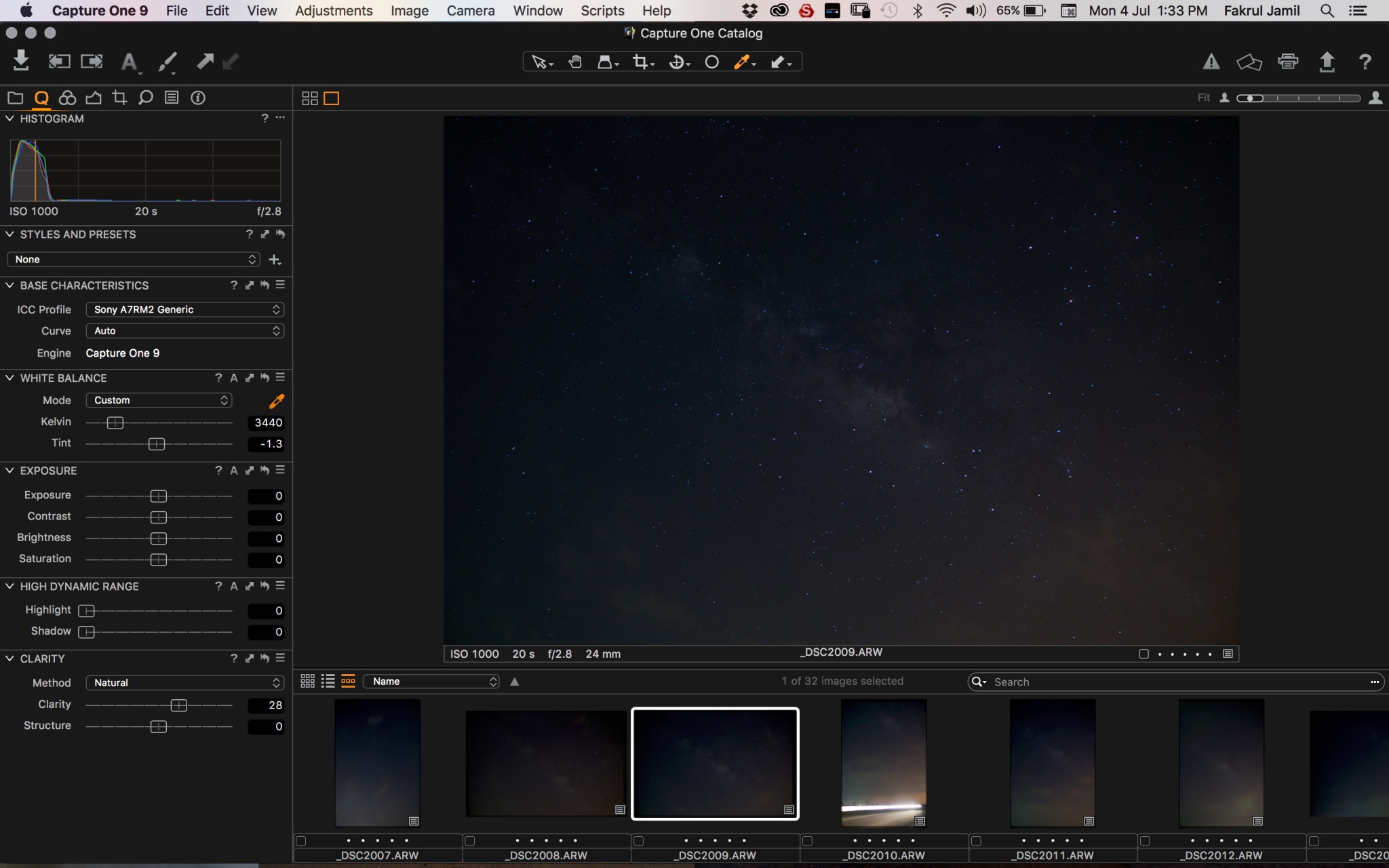Open the ICC Profile dropdown
Image resolution: width=1389 pixels, height=868 pixels.
pyautogui.click(x=184, y=309)
